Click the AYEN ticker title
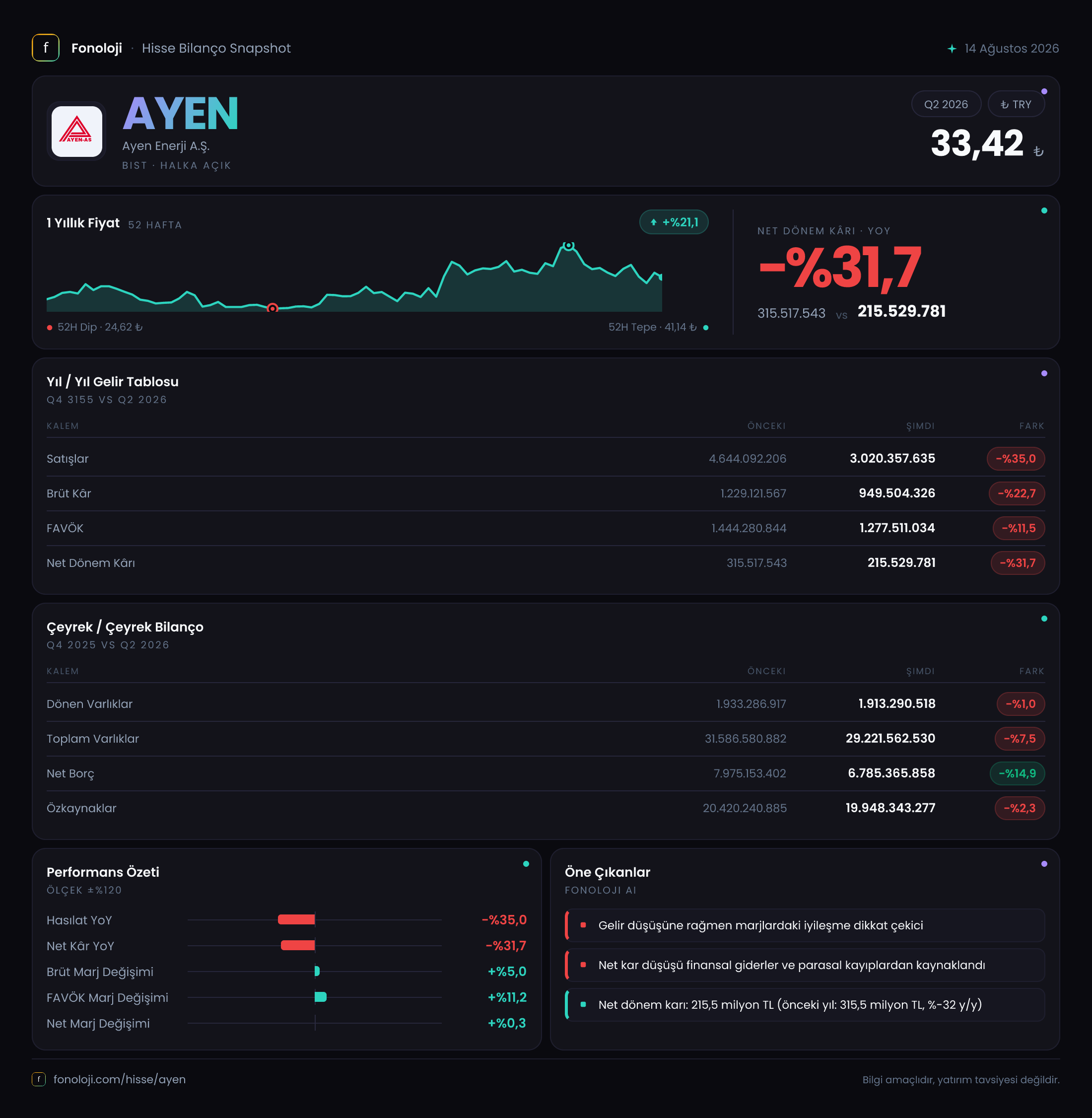This screenshot has height=1118, width=1092. [x=181, y=114]
